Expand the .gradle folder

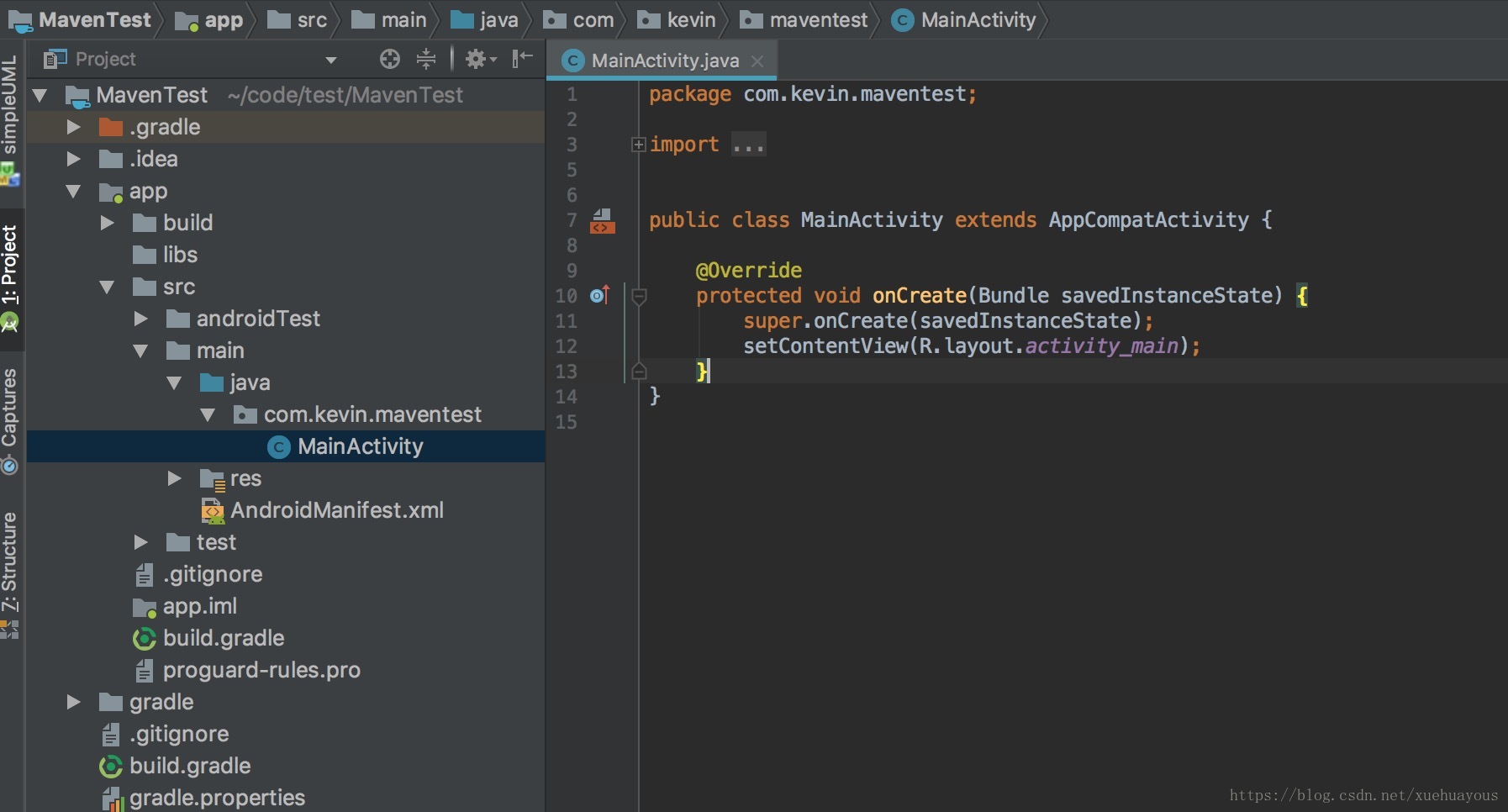73,127
